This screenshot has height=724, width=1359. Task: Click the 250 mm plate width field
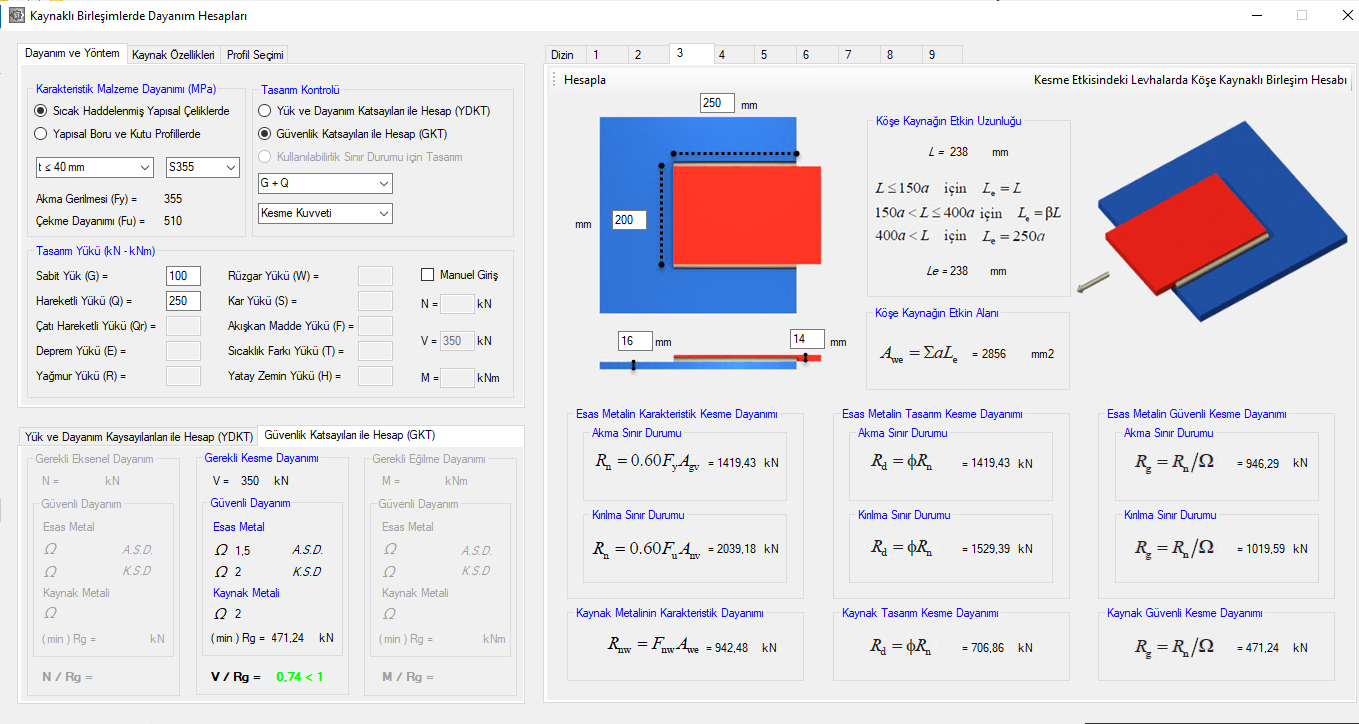point(717,104)
